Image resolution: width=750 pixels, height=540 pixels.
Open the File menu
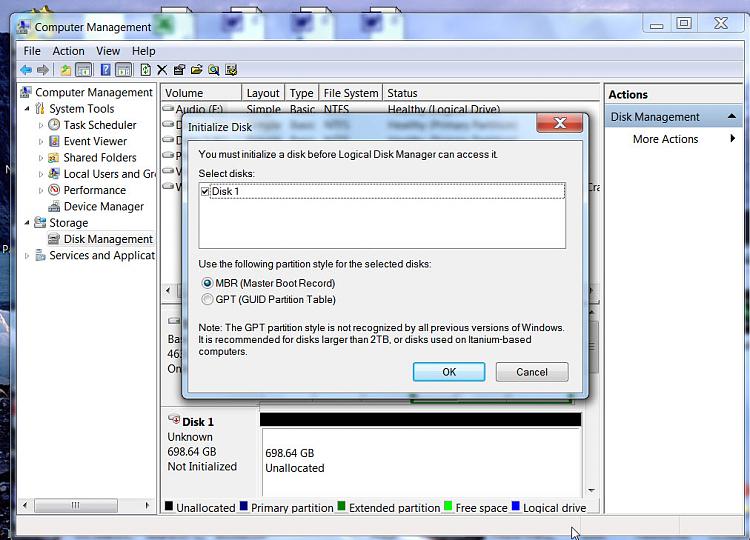(x=32, y=51)
